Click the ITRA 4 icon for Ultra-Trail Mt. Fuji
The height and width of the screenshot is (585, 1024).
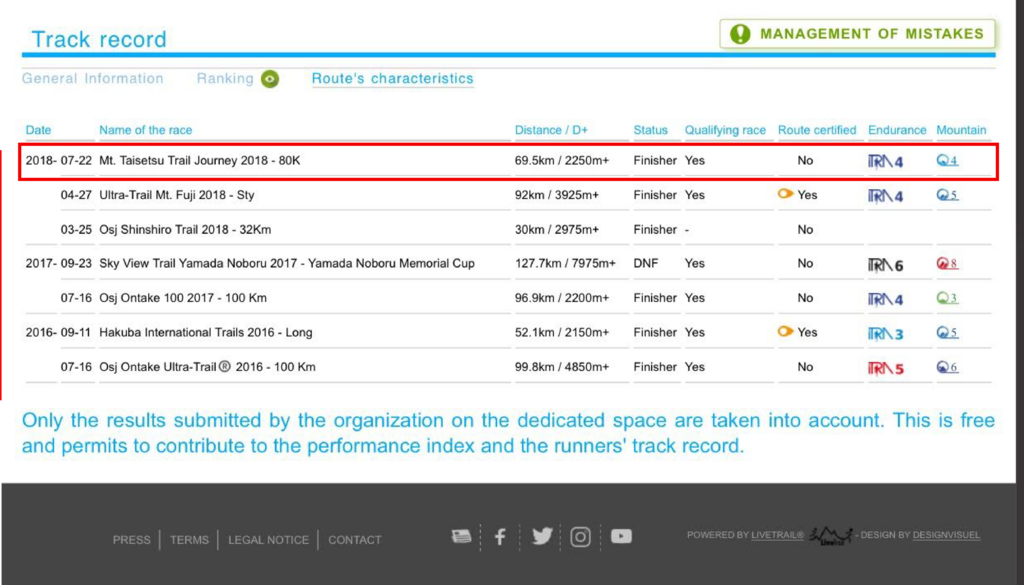(x=886, y=195)
